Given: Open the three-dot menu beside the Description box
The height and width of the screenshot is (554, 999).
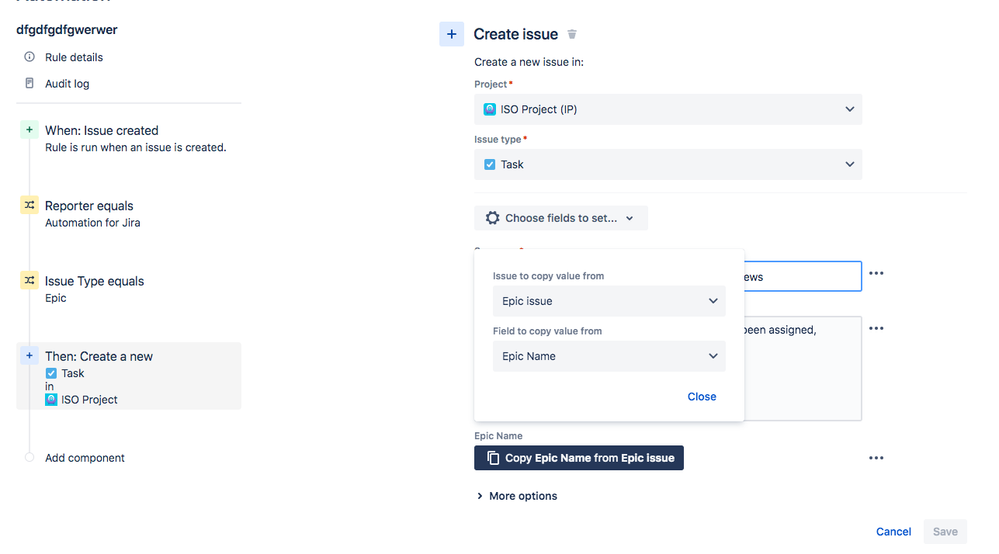Looking at the screenshot, I should click(x=876, y=328).
